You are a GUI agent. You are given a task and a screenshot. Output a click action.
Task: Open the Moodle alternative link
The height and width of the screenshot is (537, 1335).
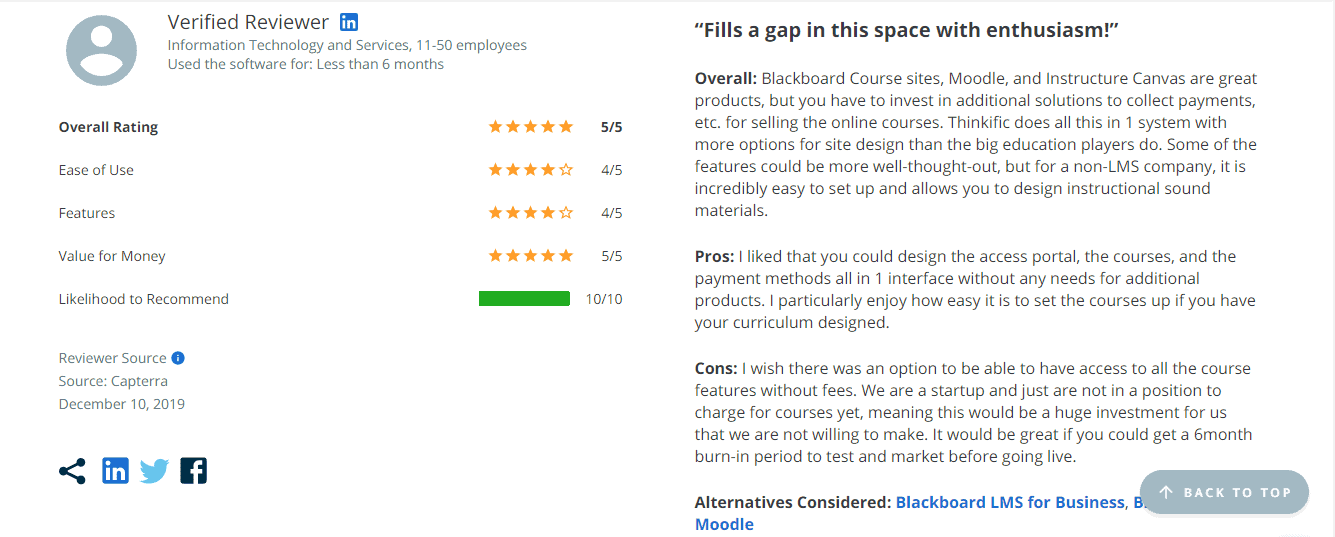pyautogui.click(x=724, y=524)
